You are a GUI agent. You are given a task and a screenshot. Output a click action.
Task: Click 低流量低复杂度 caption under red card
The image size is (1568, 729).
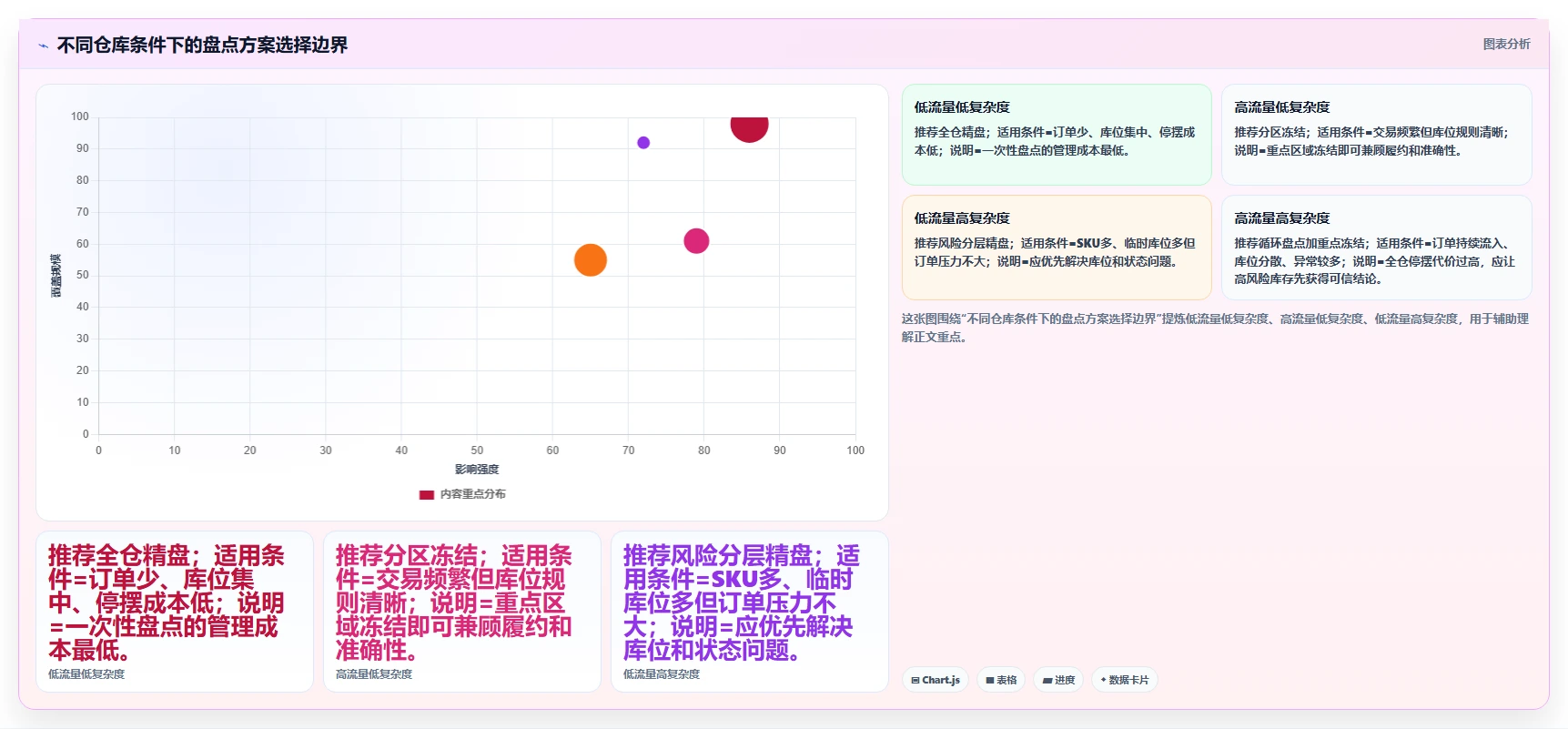86,674
